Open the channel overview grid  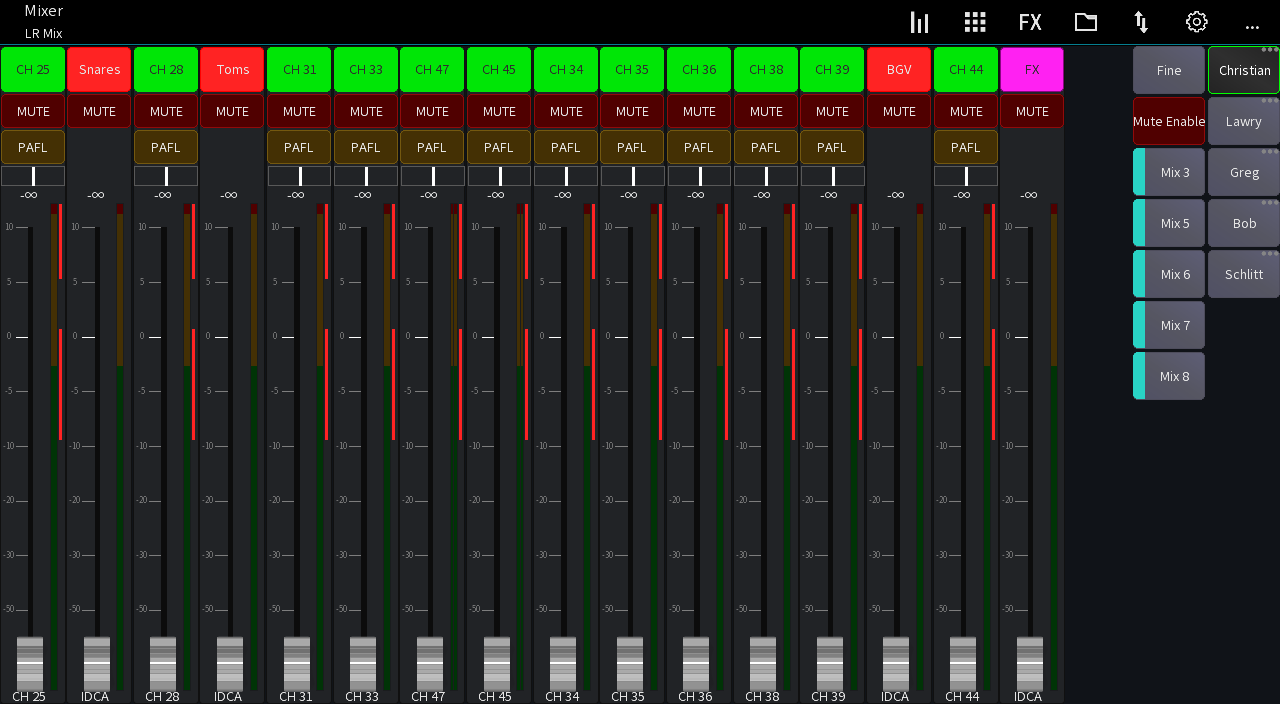click(974, 21)
